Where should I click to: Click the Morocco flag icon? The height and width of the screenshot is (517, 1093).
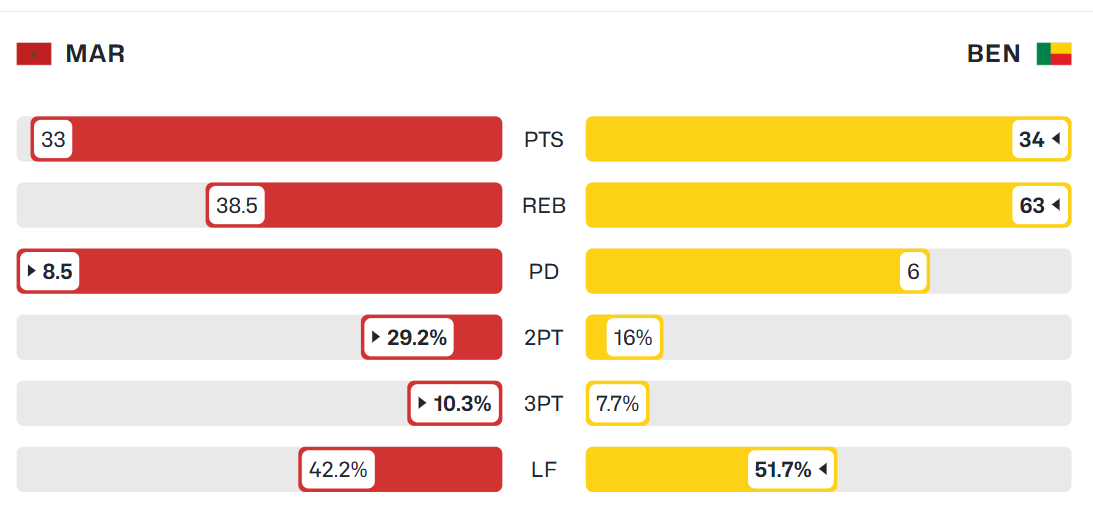point(34,54)
